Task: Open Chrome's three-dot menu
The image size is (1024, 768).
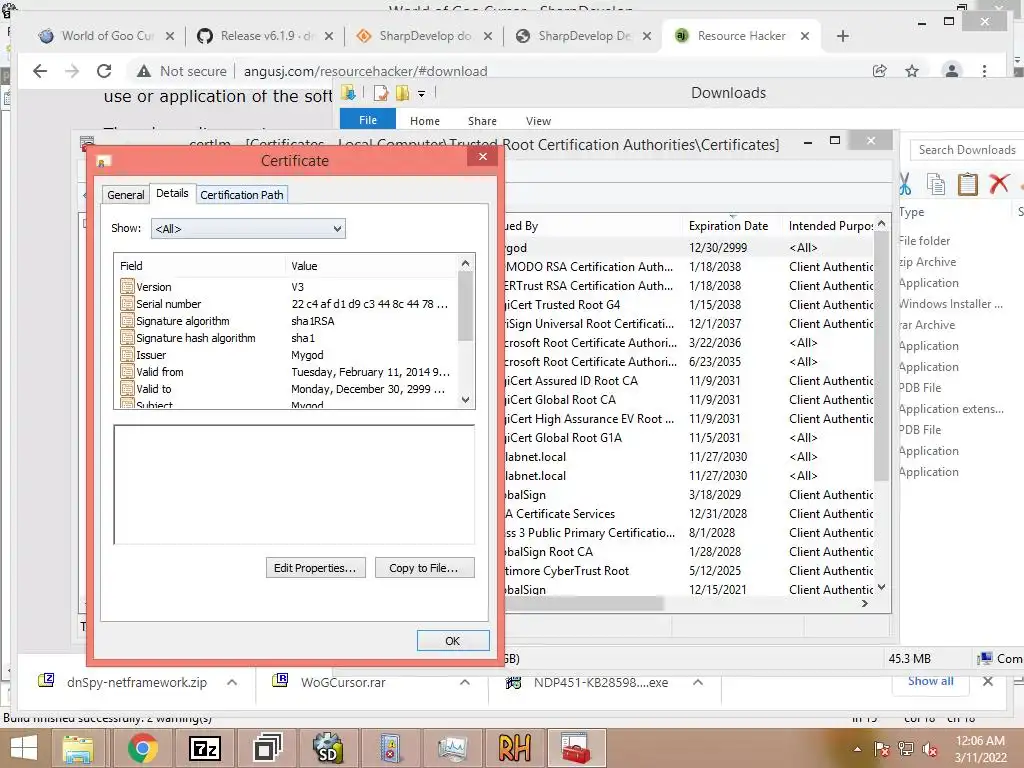Action: point(984,71)
